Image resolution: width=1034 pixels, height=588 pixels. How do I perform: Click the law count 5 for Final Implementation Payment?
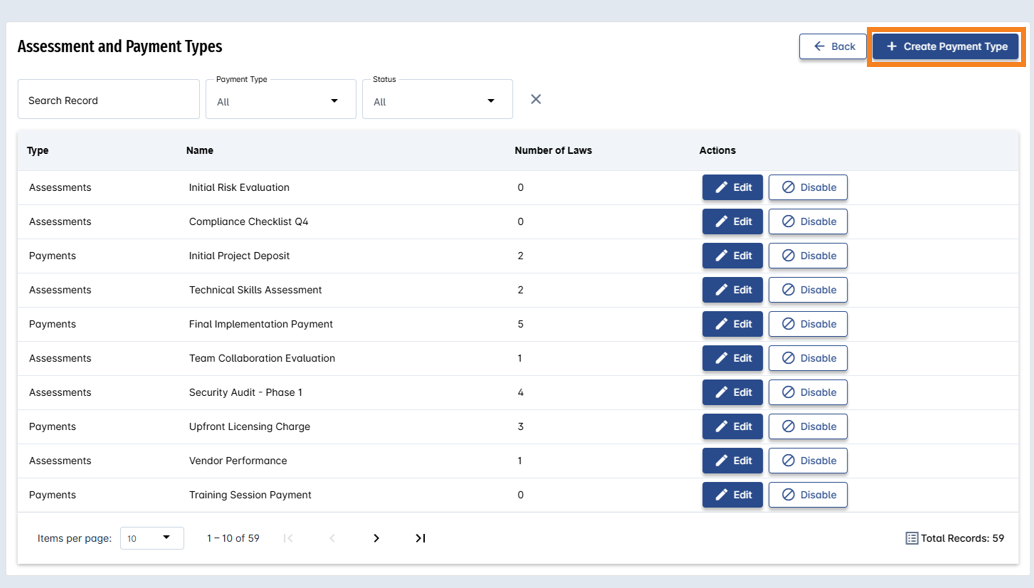pos(520,324)
